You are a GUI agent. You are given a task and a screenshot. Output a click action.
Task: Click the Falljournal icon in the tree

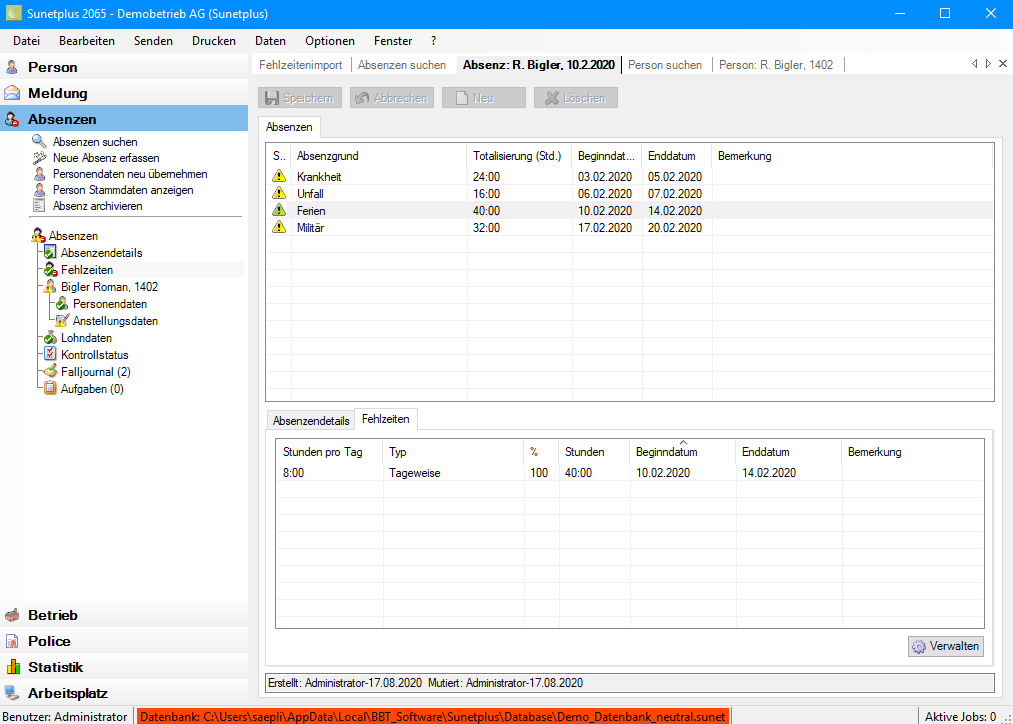coord(51,372)
